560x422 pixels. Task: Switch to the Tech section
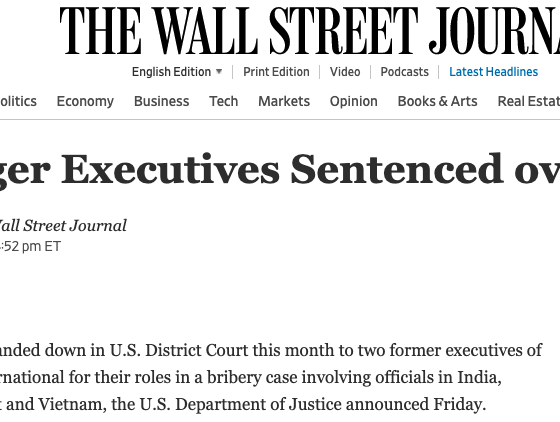point(223,101)
